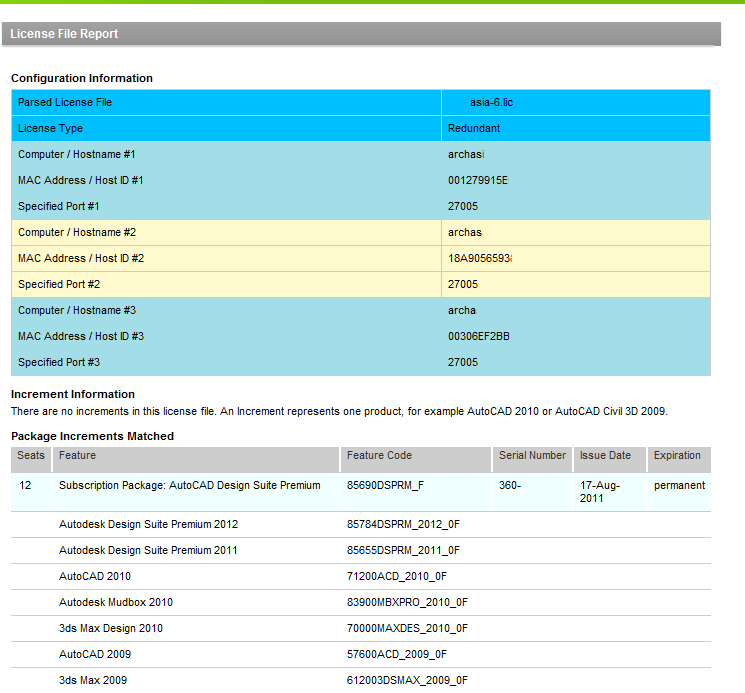This screenshot has height=693, width=745.
Task: Select code 83900MBXPRO_2010_0F
Action: click(x=407, y=602)
